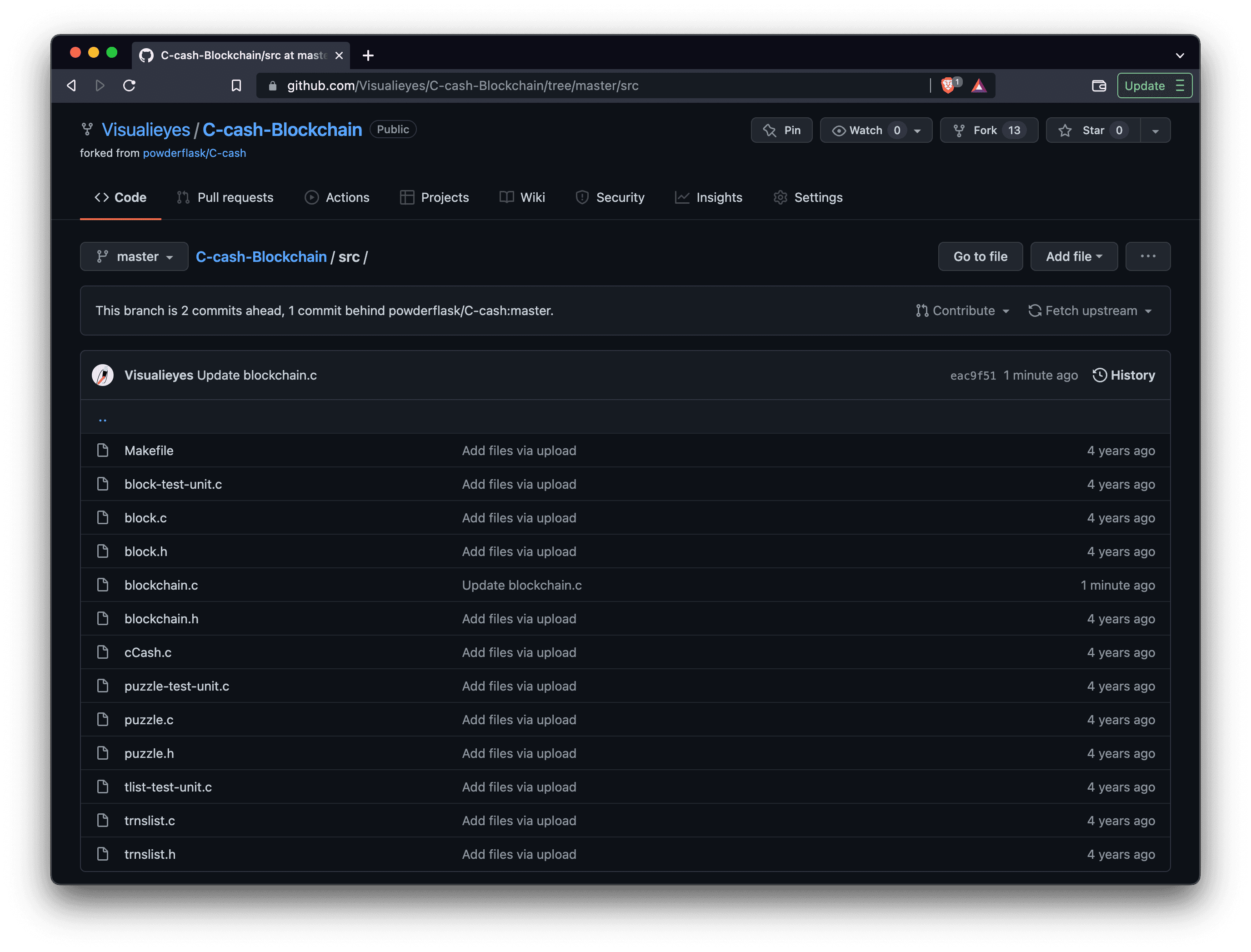The image size is (1251, 952).
Task: Open the Brave Shields lion icon
Action: point(947,85)
